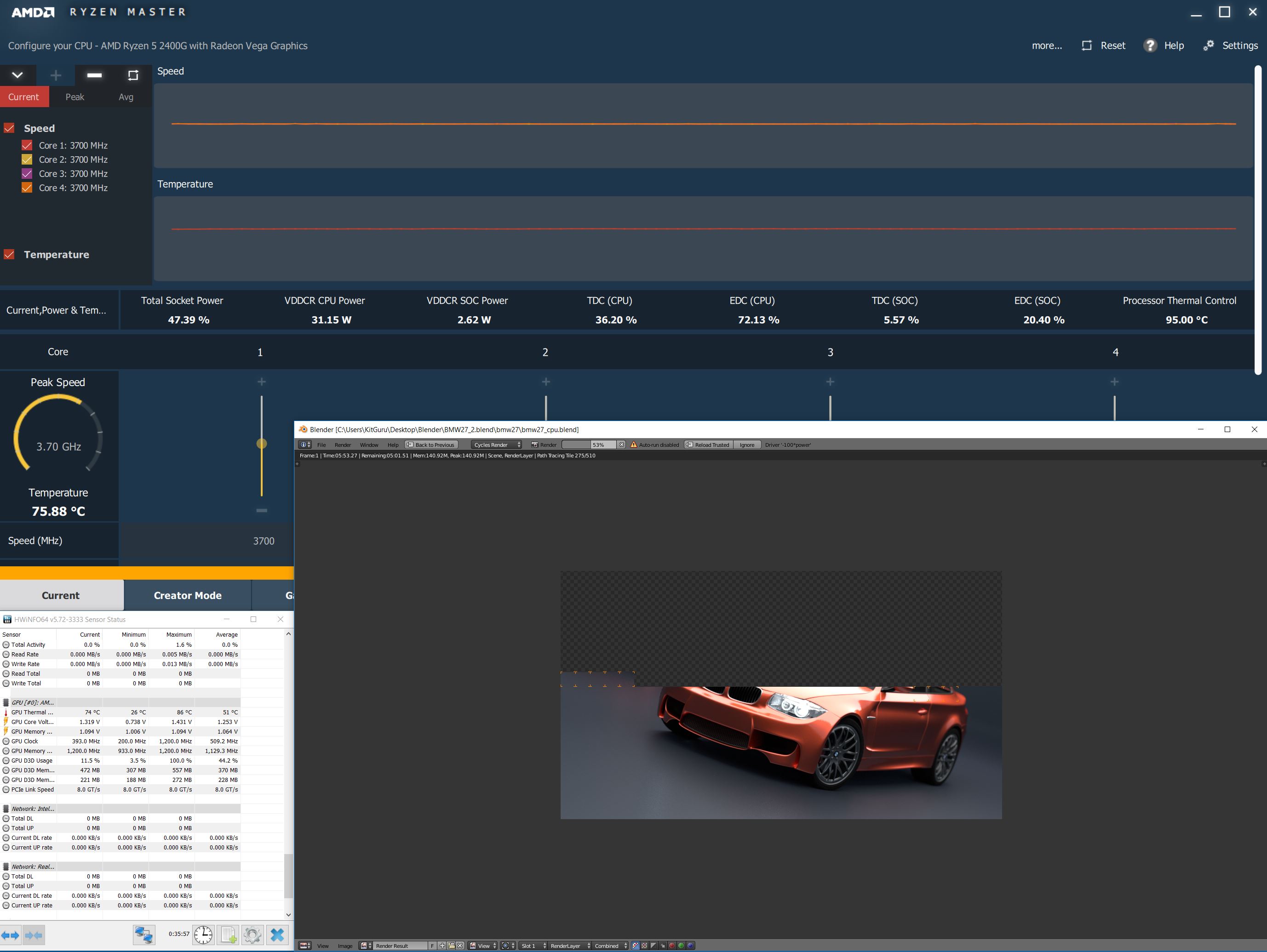
Task: Open the HWiNFO settings gear
Action: [252, 935]
